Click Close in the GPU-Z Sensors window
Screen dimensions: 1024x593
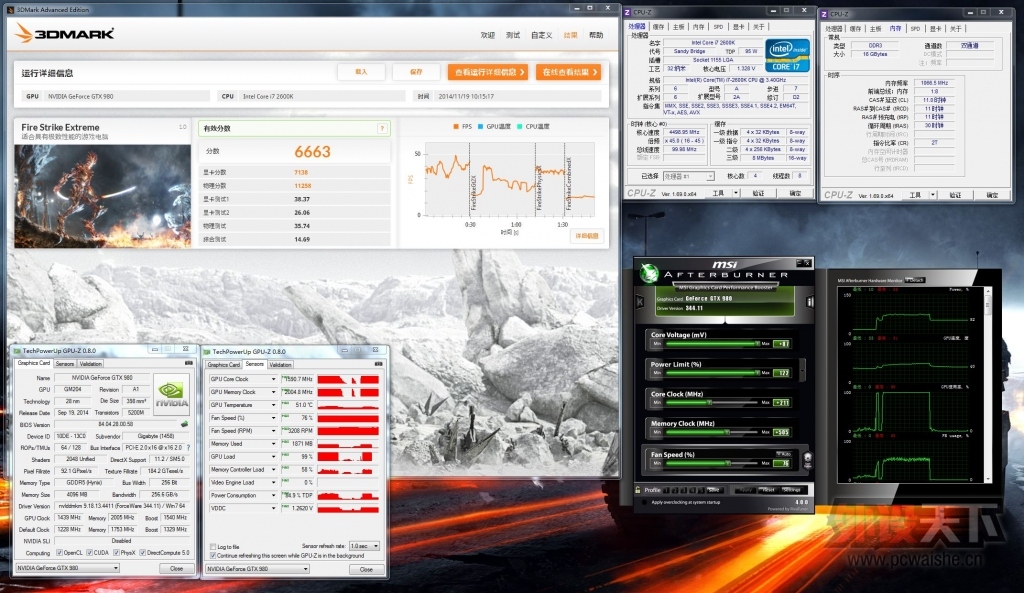click(x=366, y=569)
